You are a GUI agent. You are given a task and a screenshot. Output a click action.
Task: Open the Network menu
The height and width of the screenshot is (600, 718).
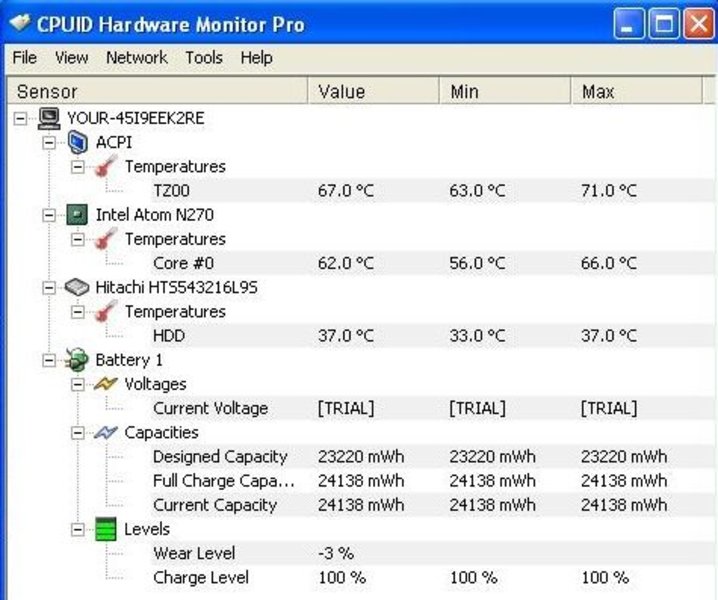tap(136, 58)
